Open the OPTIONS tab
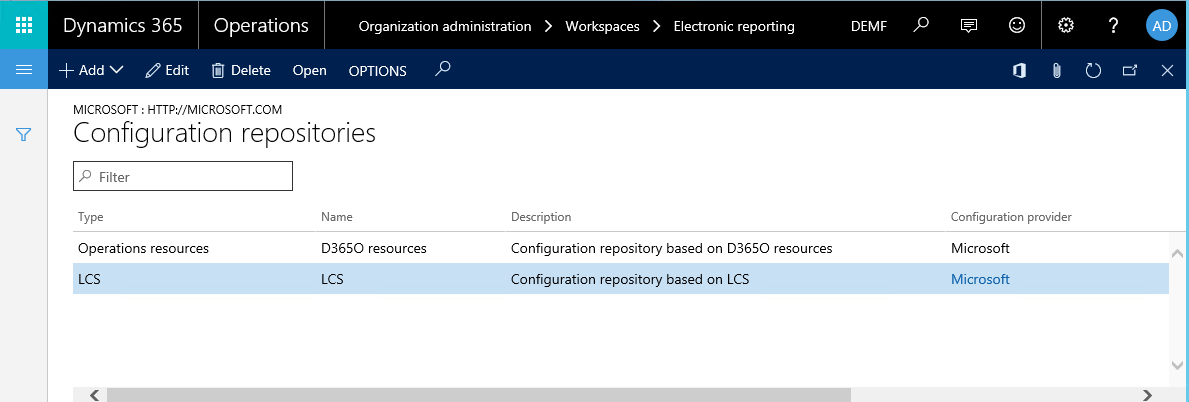The width and height of the screenshot is (1189, 402). click(378, 71)
